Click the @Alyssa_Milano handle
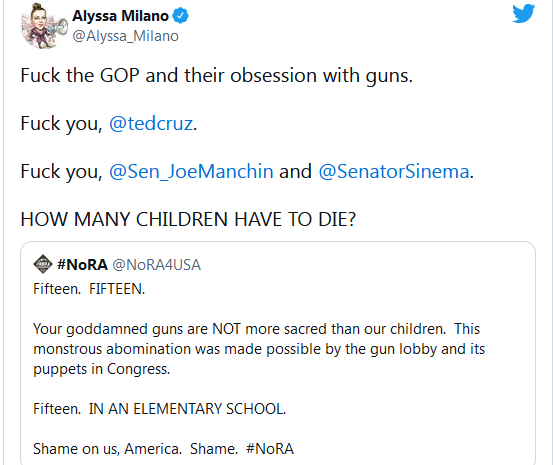The image size is (553, 465). (x=126, y=36)
